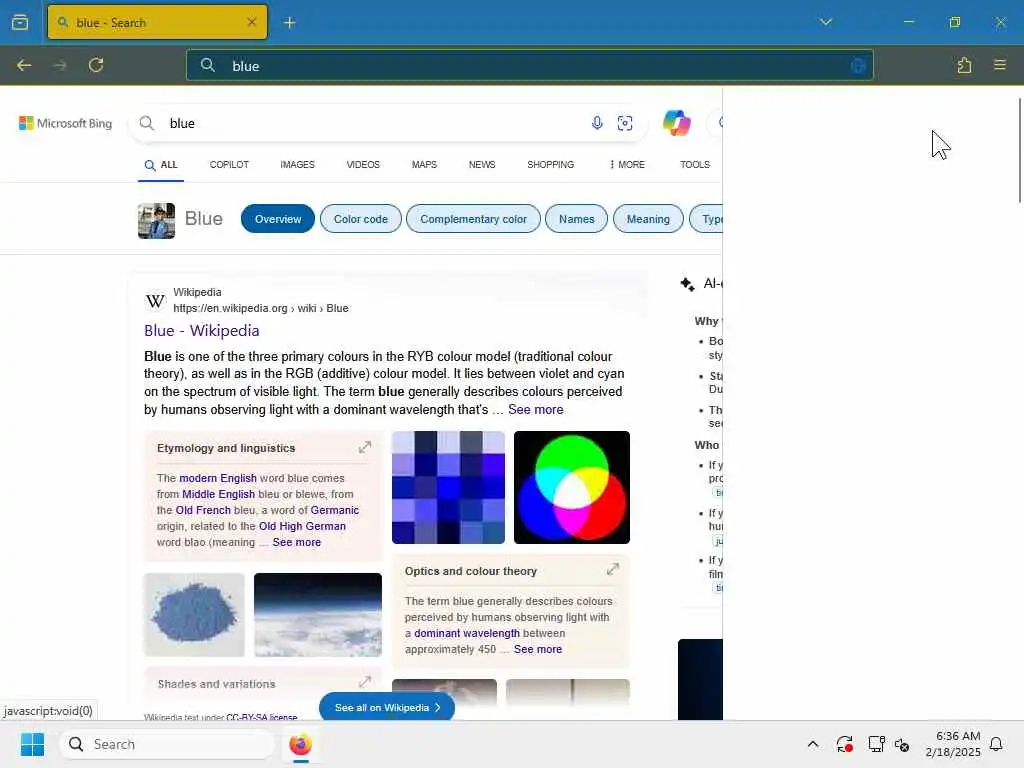Click the Firefox taskbar icon
The height and width of the screenshot is (768, 1024).
(x=300, y=744)
